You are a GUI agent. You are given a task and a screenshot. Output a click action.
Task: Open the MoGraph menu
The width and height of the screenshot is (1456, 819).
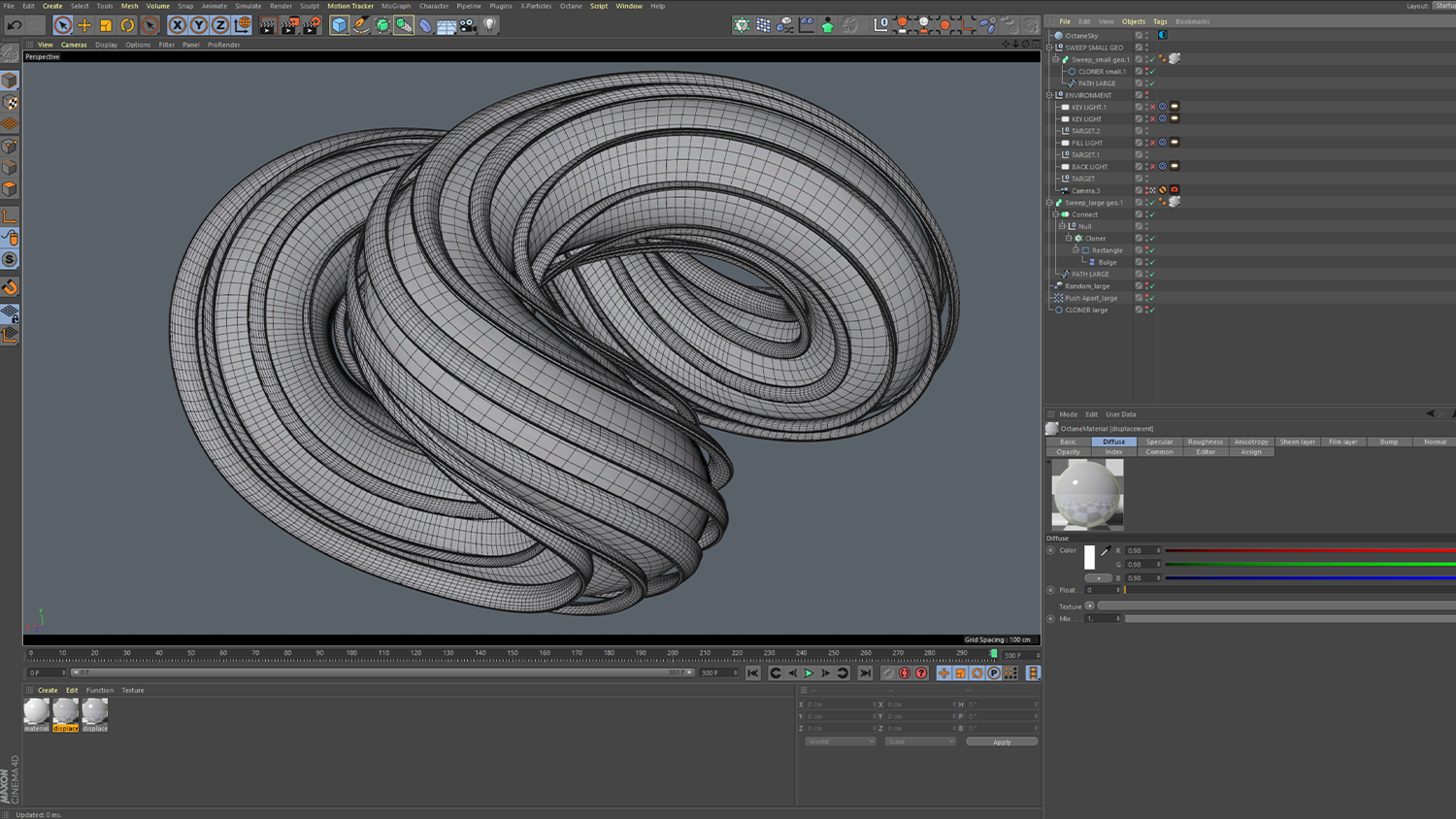pos(395,6)
